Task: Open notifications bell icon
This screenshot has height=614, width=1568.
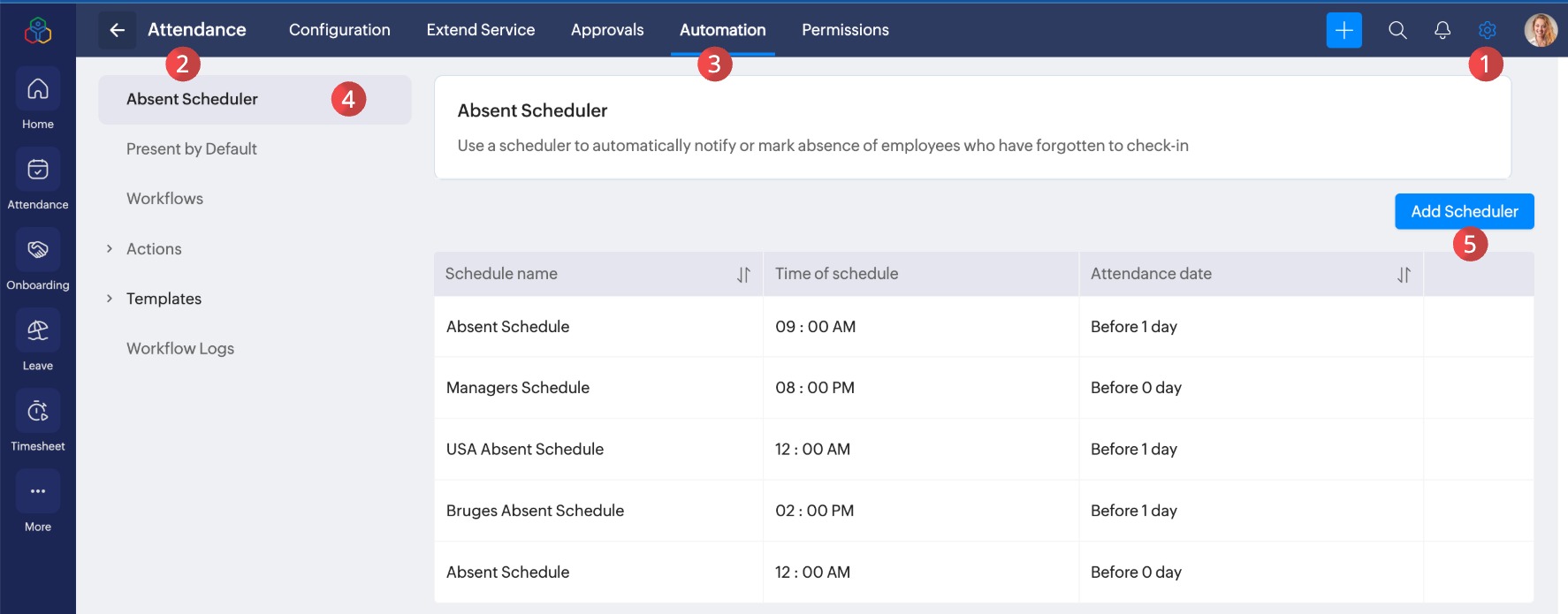Action: (x=1442, y=30)
